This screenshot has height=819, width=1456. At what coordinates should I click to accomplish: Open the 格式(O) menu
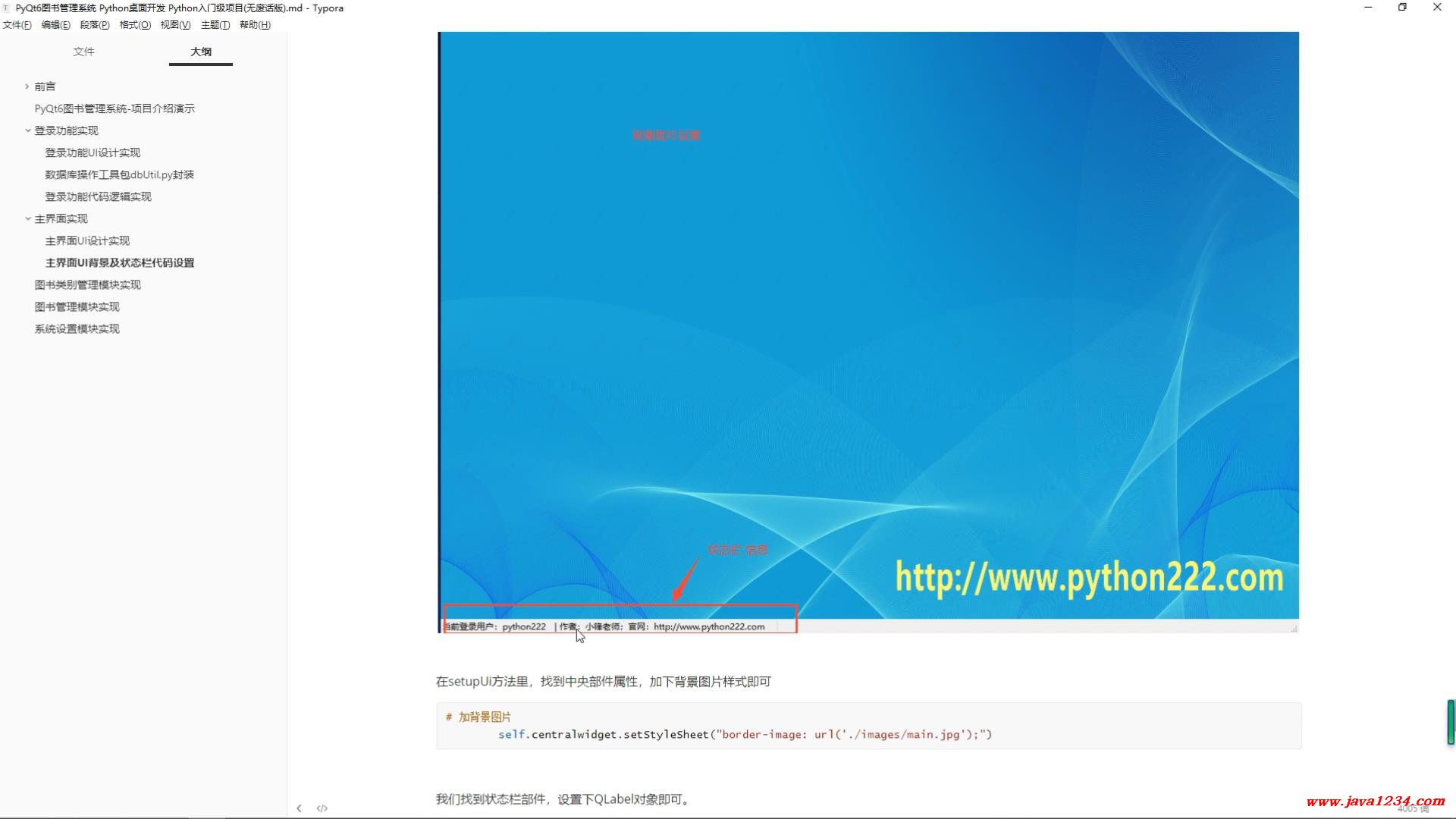tap(135, 25)
